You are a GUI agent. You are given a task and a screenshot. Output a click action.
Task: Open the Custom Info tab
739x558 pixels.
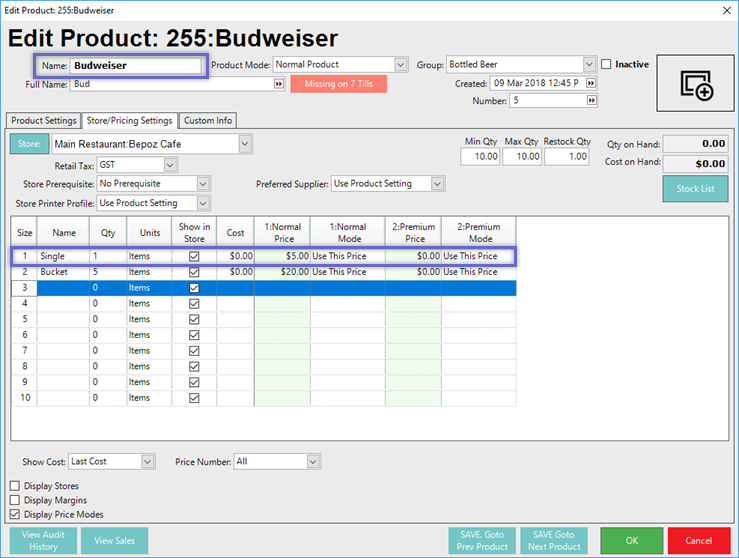pyautogui.click(x=207, y=121)
